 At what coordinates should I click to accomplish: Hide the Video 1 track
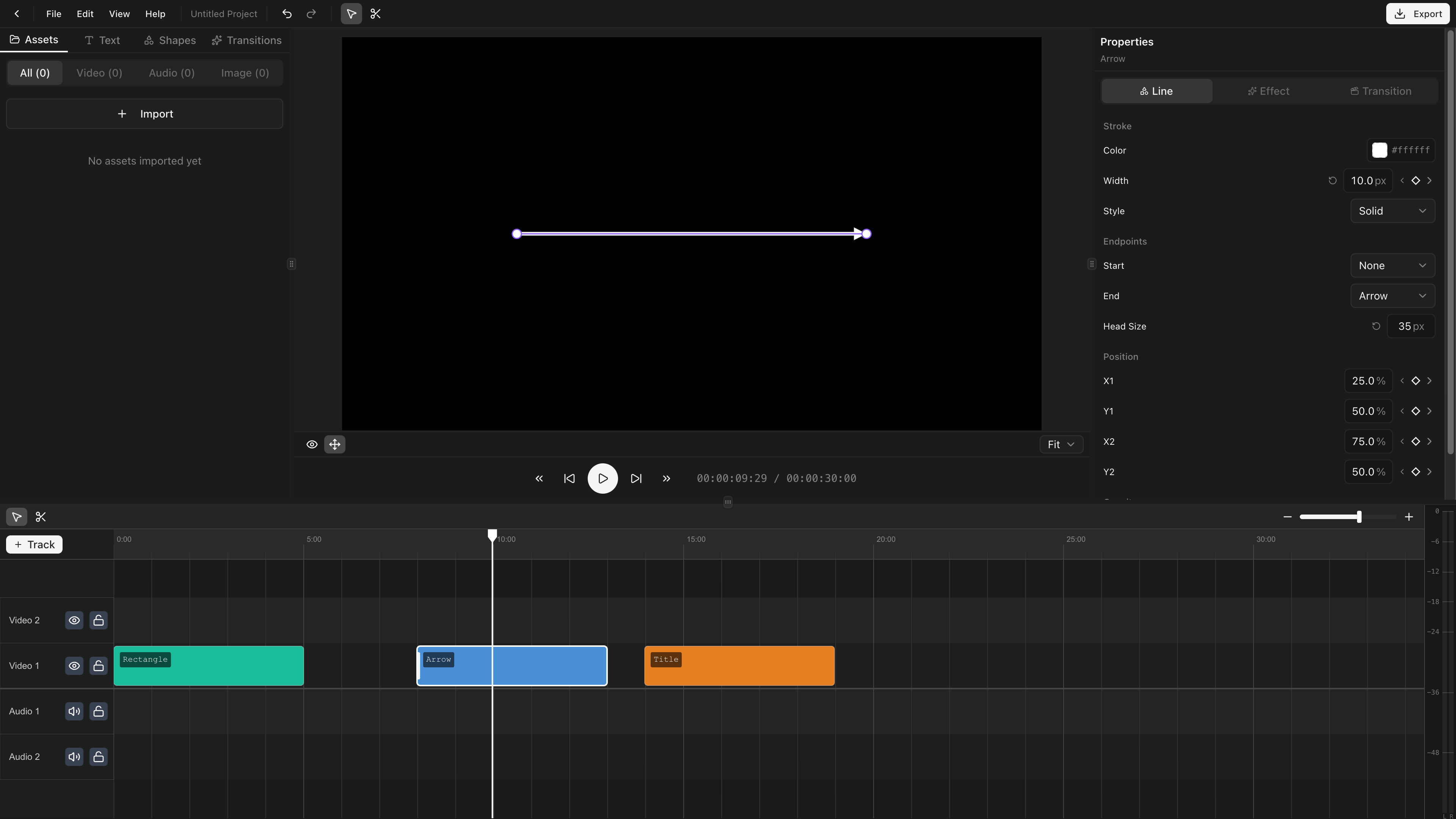click(x=74, y=666)
